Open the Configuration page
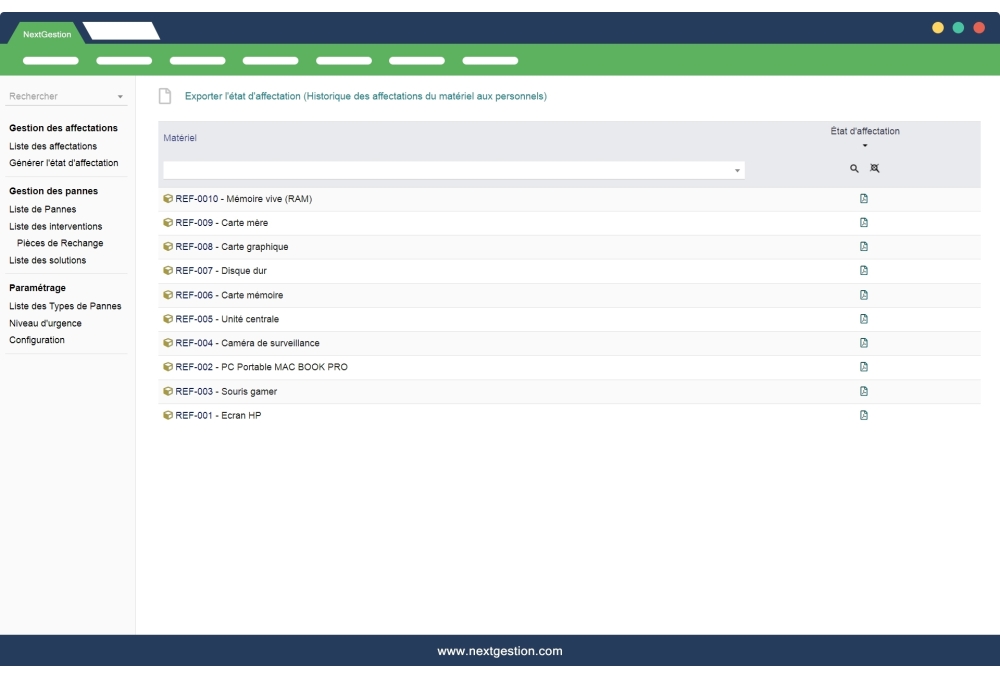Image resolution: width=1000 pixels, height=679 pixels. [37, 339]
